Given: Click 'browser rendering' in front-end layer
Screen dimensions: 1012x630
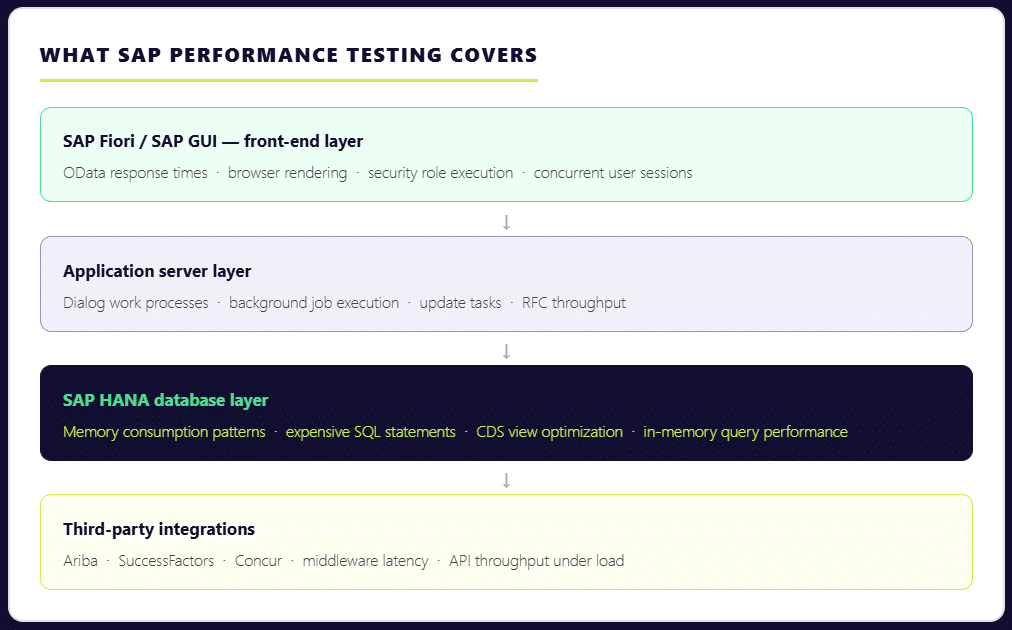Looking at the screenshot, I should coord(287,173).
